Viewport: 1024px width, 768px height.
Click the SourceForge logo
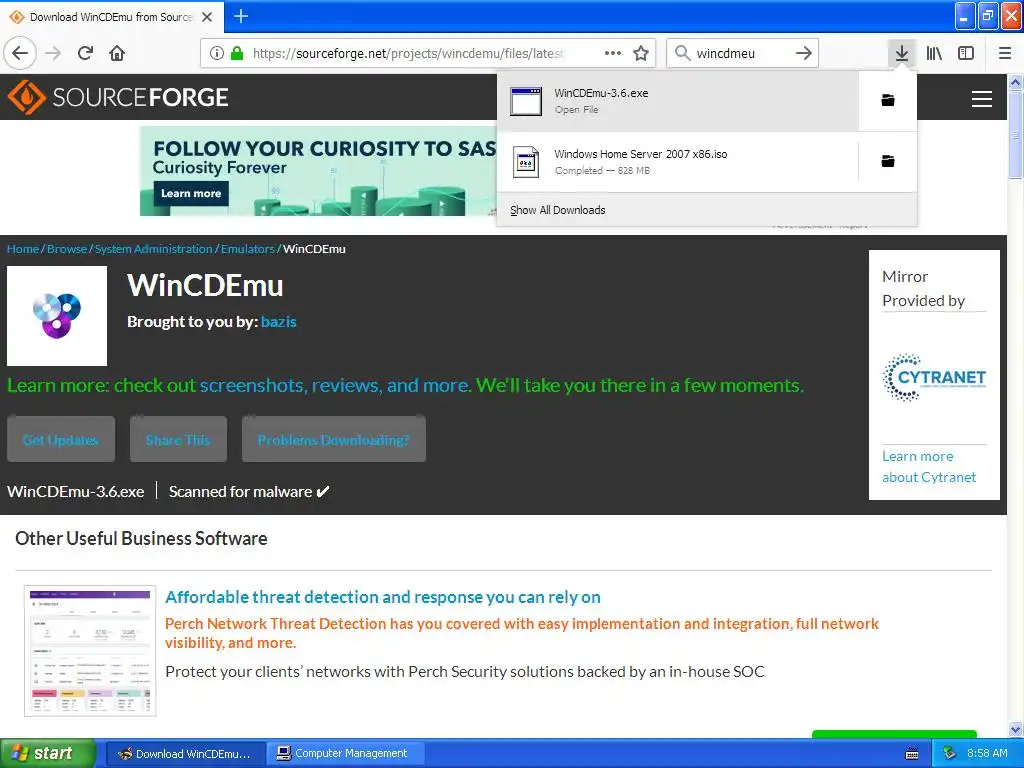[118, 97]
